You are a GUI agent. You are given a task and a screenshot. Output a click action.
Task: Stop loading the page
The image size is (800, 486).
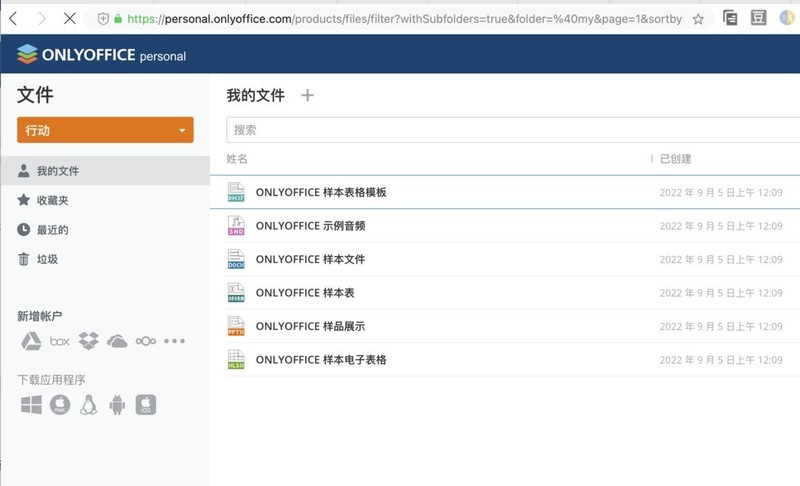(70, 19)
